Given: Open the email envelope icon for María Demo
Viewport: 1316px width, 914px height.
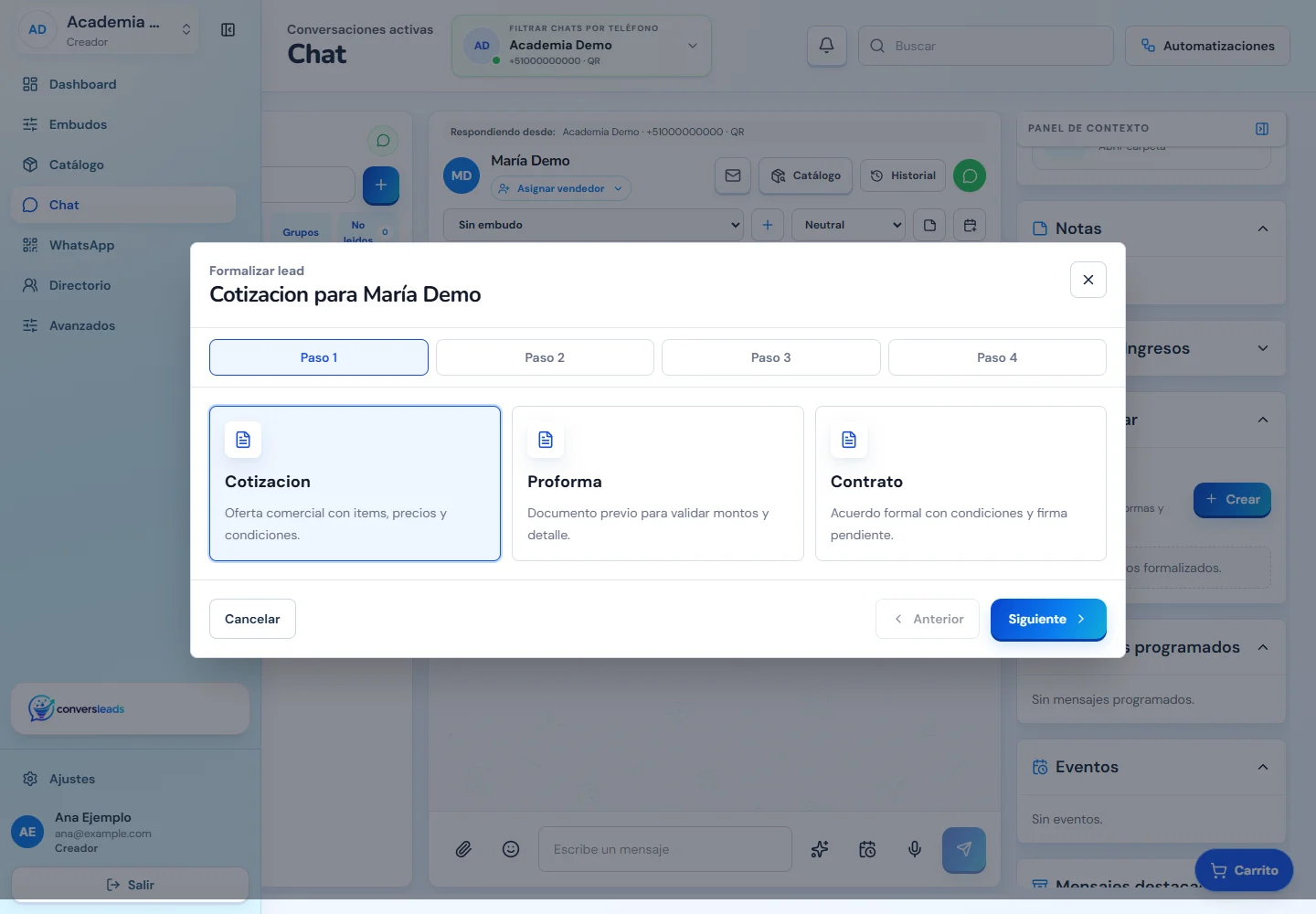Looking at the screenshot, I should click(733, 175).
